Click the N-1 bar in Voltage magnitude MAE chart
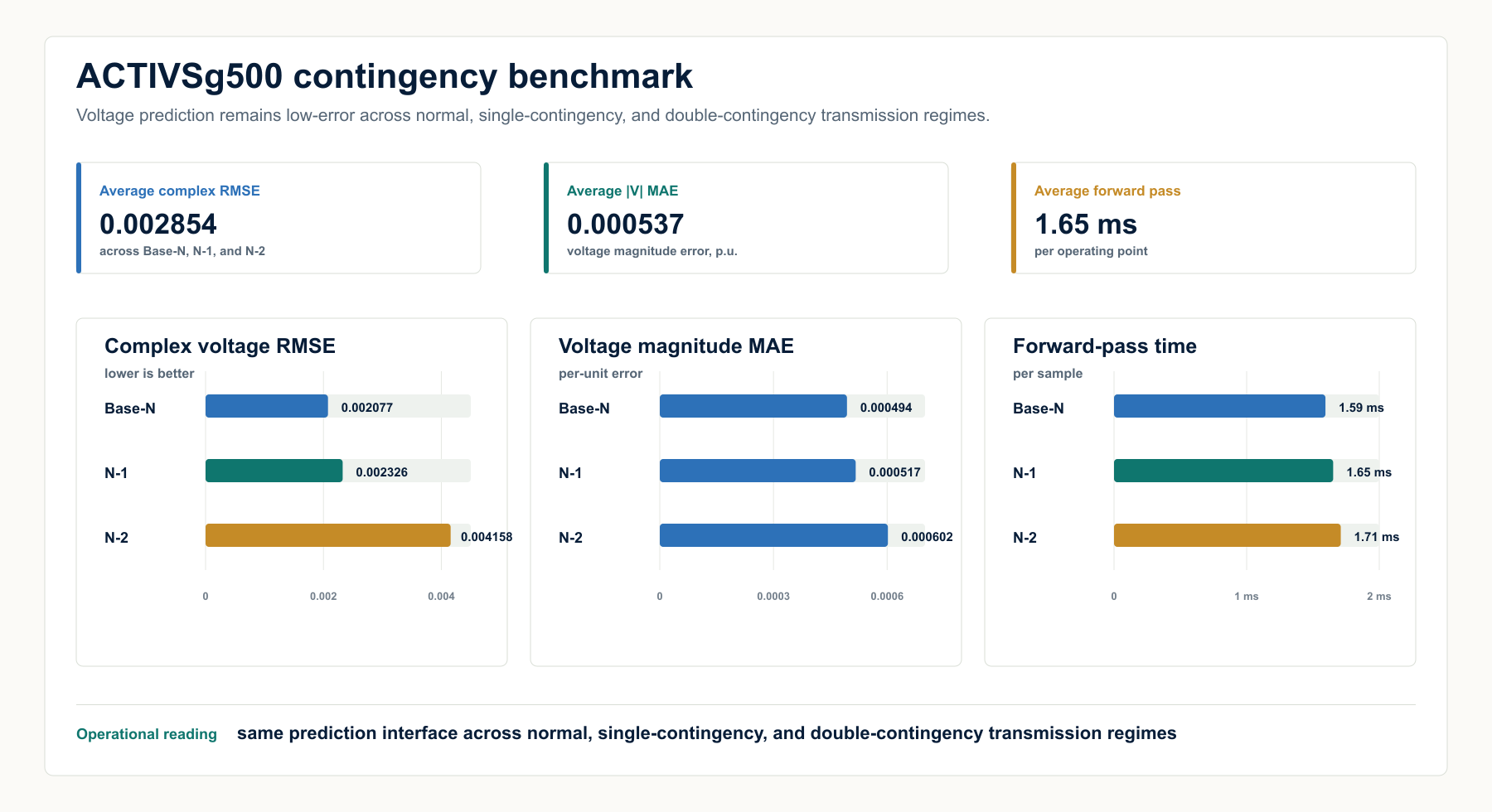Viewport: 1492px width, 812px height. point(758,471)
